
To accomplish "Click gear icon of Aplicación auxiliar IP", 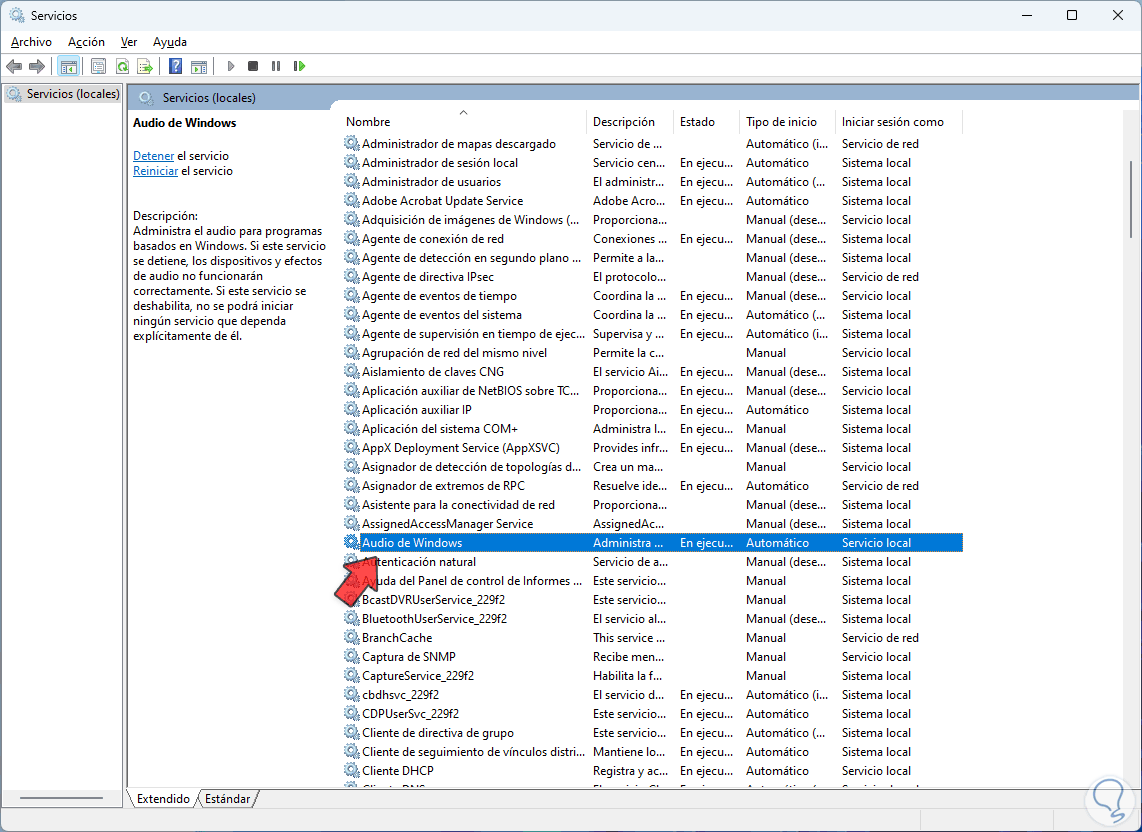I will coord(352,409).
